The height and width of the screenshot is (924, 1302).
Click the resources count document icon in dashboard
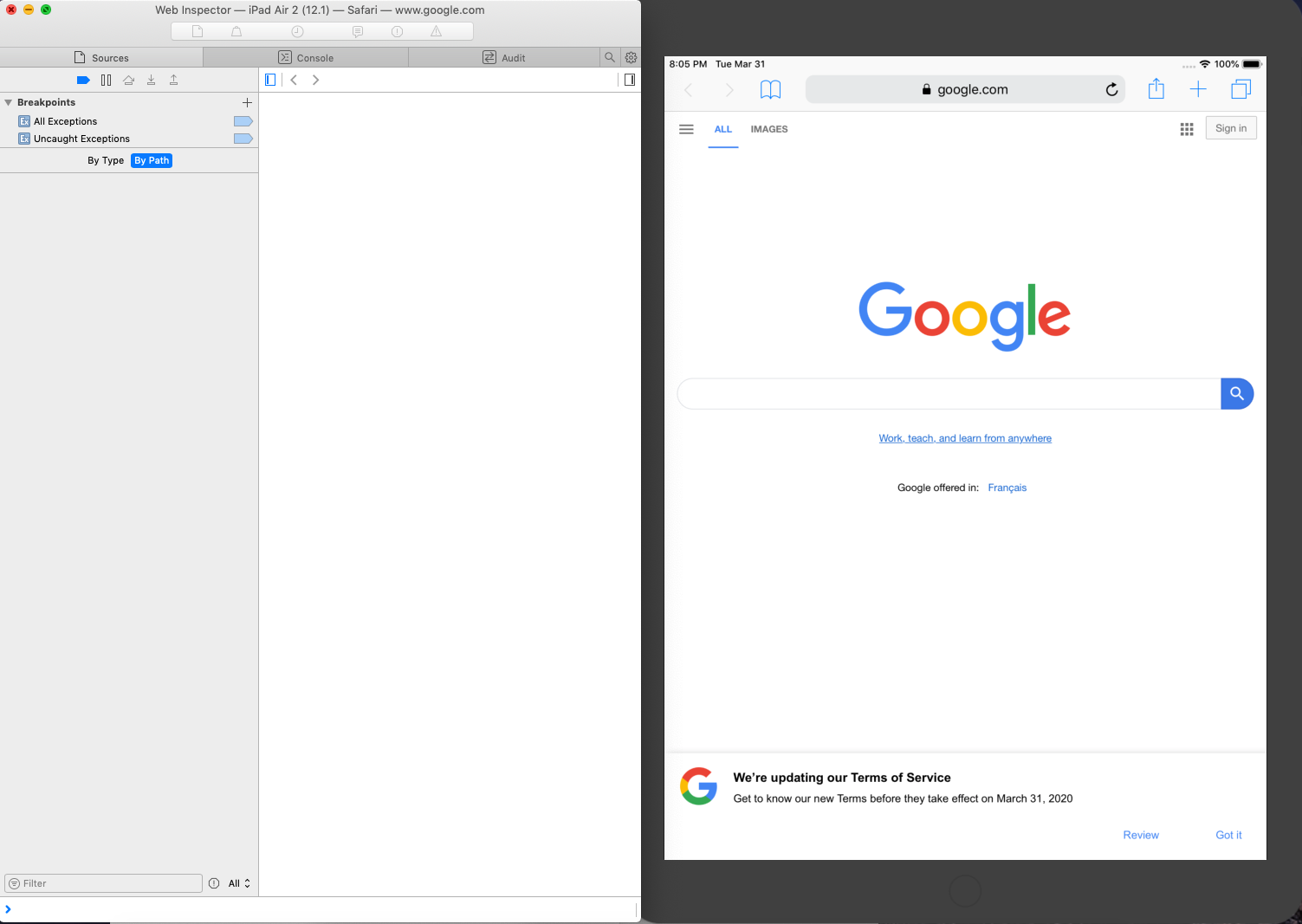198,31
